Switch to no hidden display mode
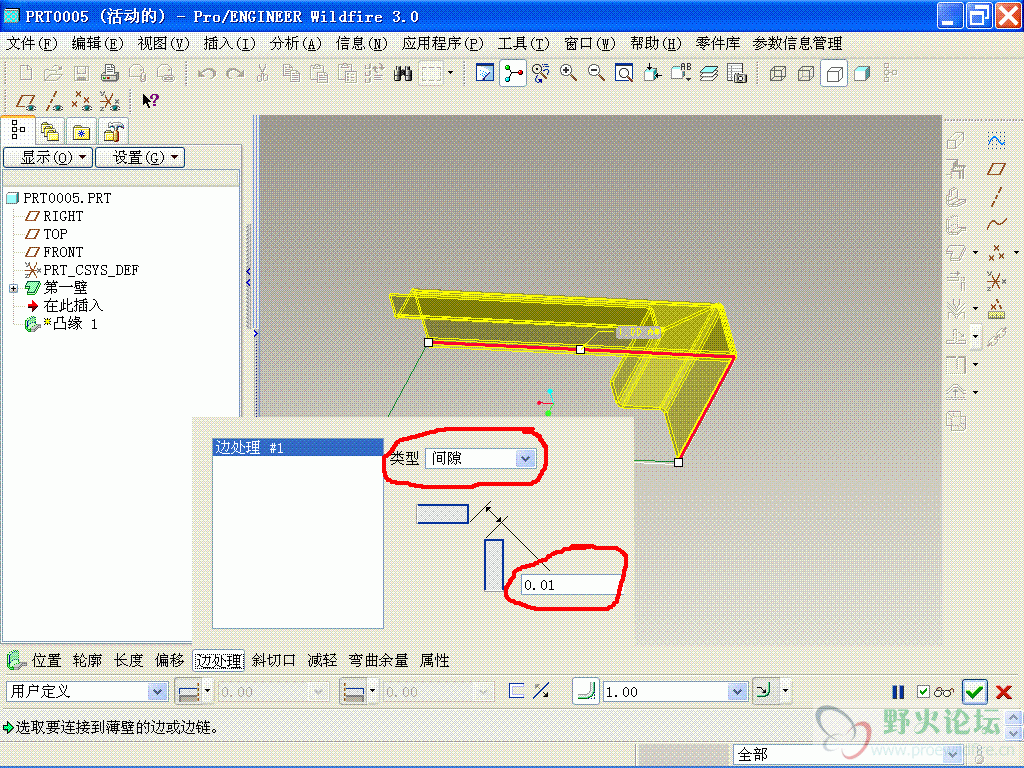The image size is (1024, 768). click(x=834, y=73)
